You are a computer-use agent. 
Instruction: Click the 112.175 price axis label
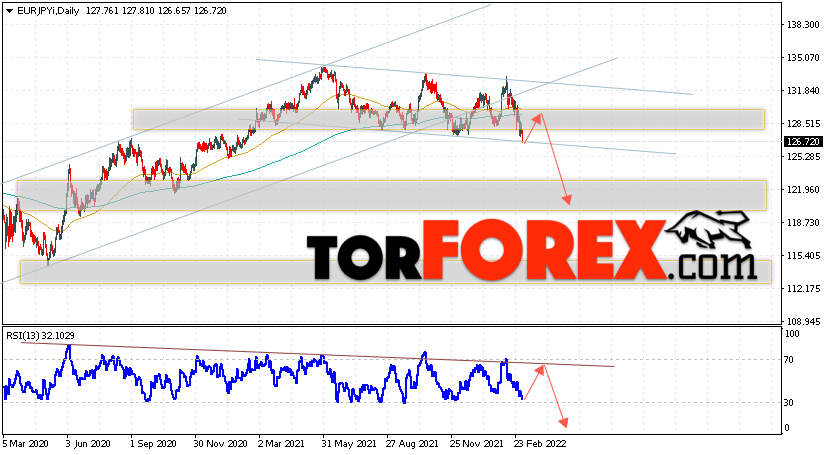(x=803, y=288)
